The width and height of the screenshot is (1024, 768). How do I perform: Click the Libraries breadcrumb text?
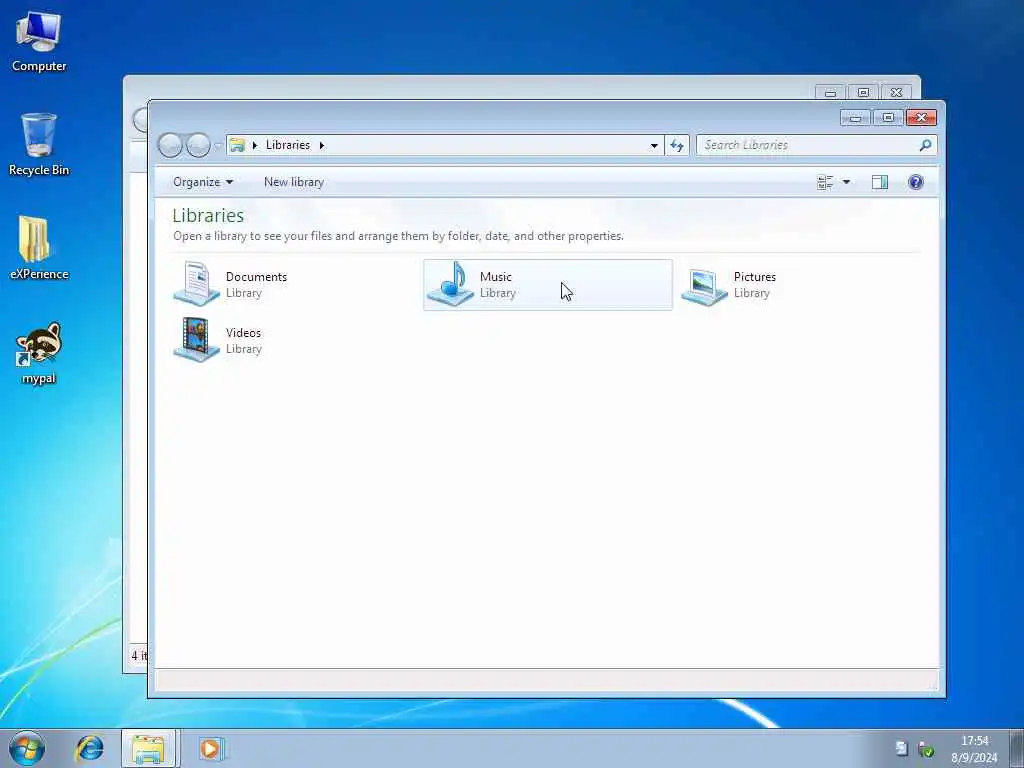point(287,145)
